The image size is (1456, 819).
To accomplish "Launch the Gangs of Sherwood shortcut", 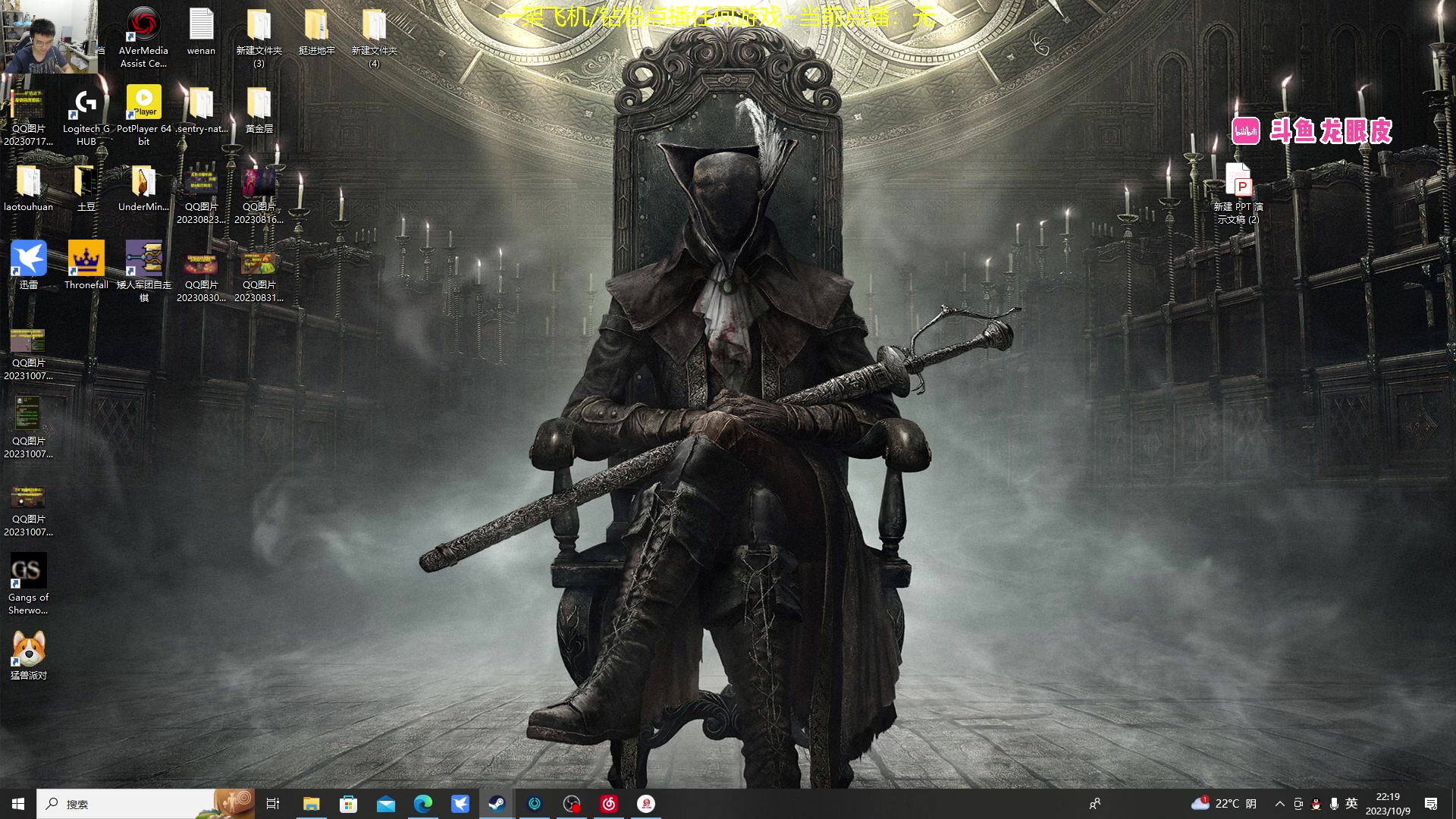I will (x=28, y=584).
